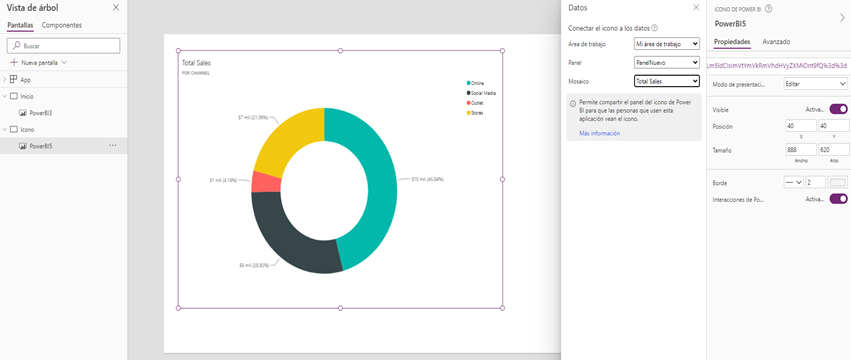Click the Borde thickness input field
The height and width of the screenshot is (360, 851).
point(816,182)
